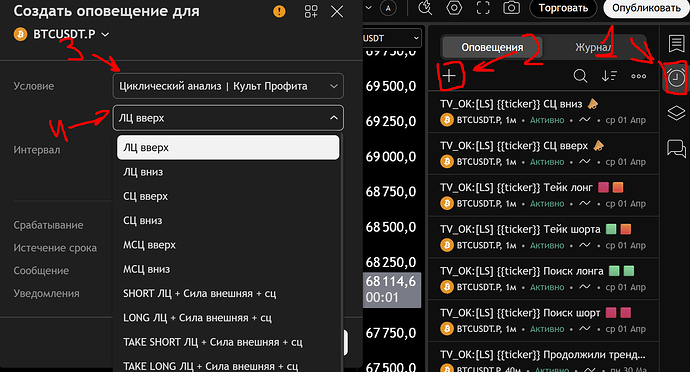Expand the chevron left of circled A

tap(369, 7)
